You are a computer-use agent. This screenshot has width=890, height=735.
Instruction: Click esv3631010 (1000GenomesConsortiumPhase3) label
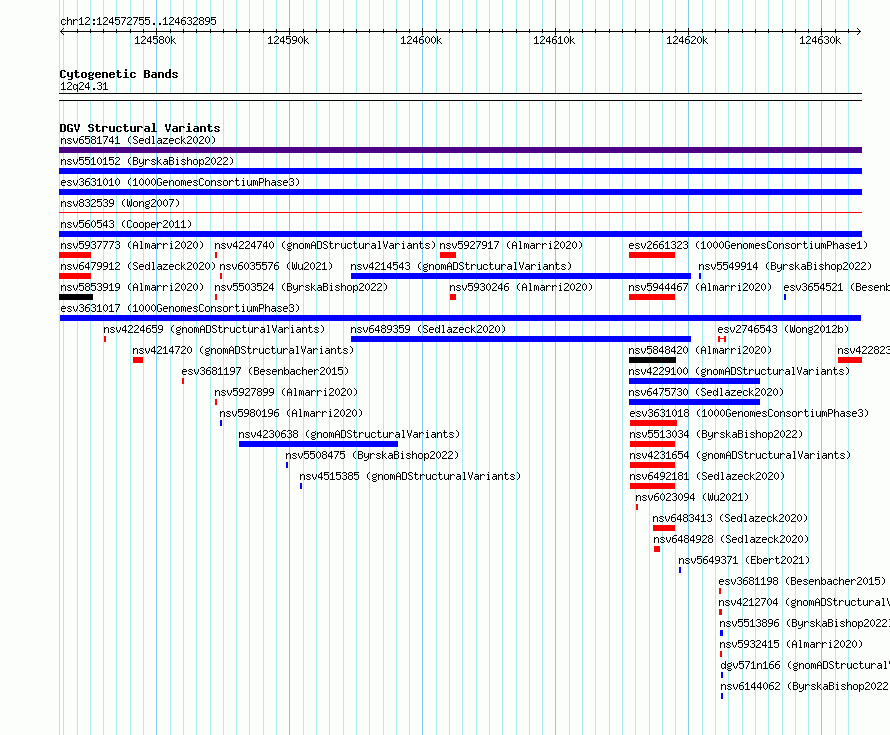point(180,182)
